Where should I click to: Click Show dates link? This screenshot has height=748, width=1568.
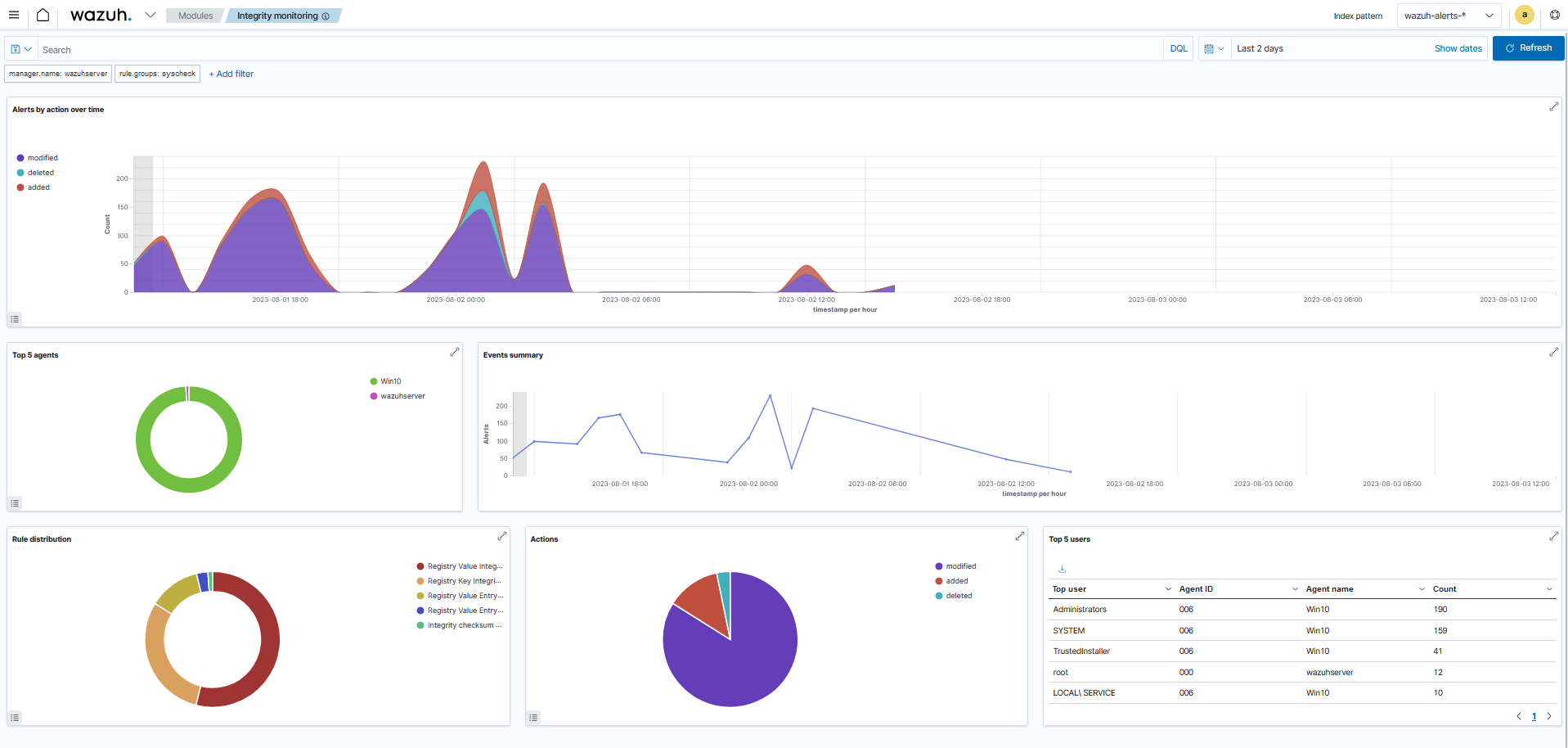[1458, 49]
